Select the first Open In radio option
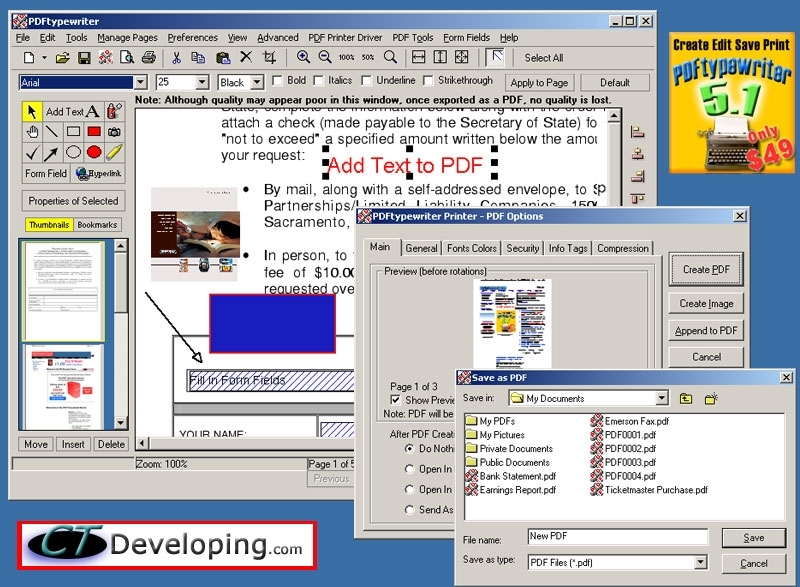The image size is (800, 587). (409, 469)
